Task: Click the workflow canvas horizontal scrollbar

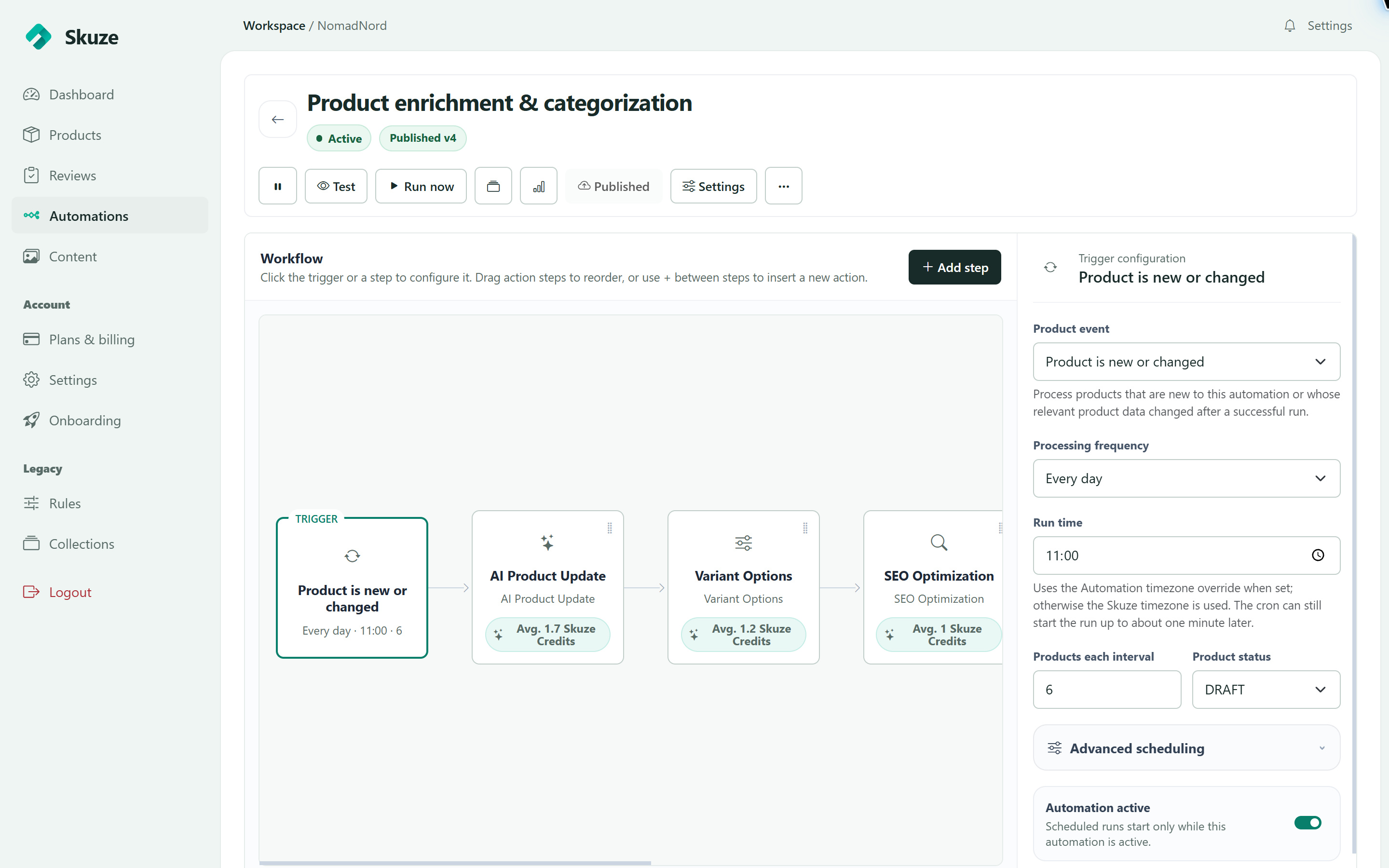Action: pos(455,862)
